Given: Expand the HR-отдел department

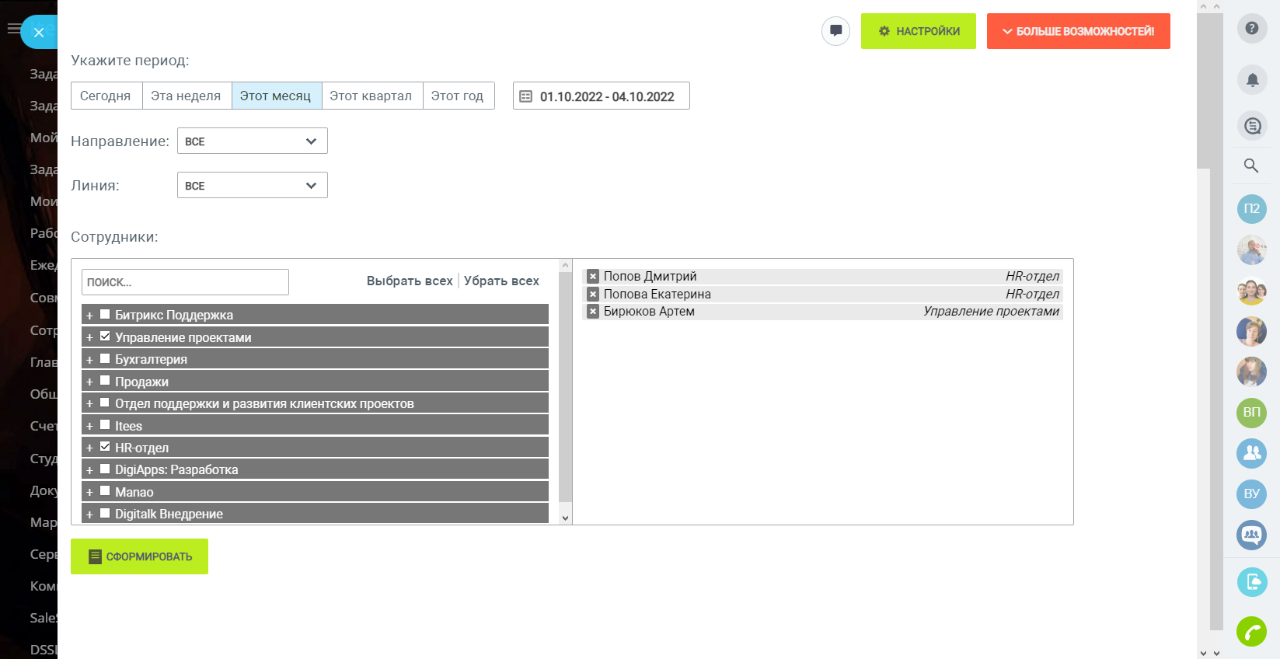Looking at the screenshot, I should tap(89, 448).
